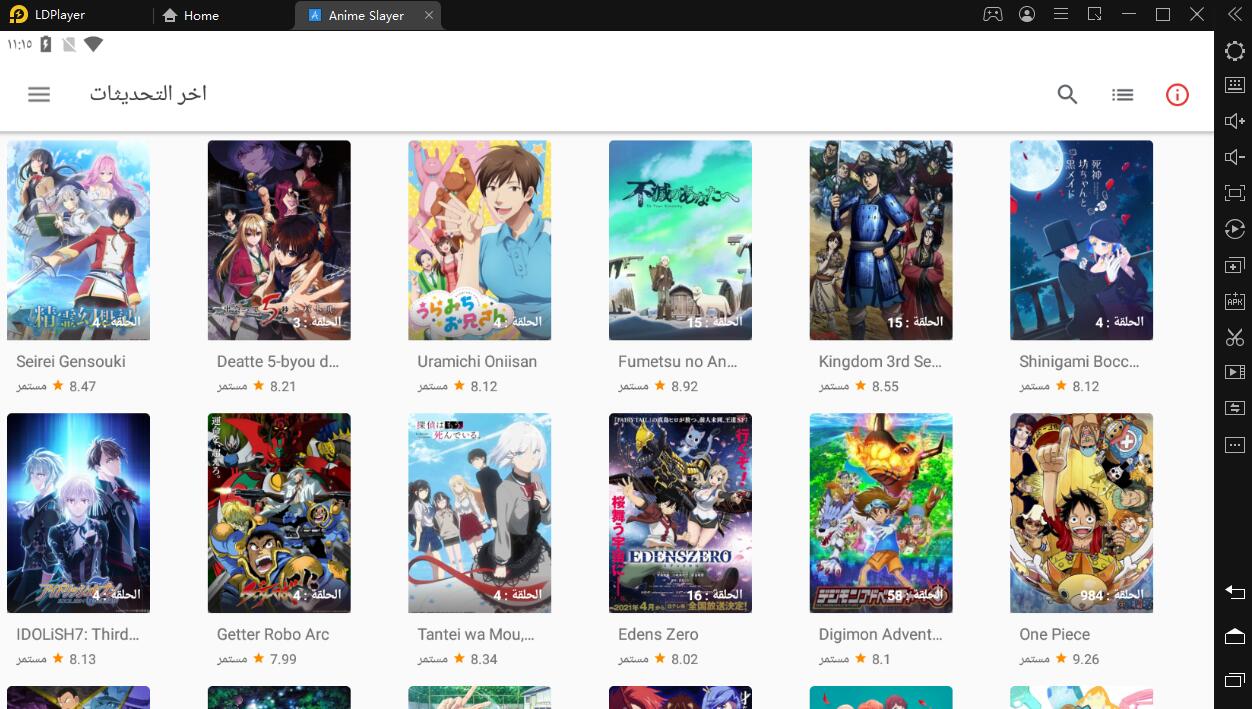Open LDPlayer title bar menu lines
Viewport: 1252px width, 709px height.
point(1061,15)
